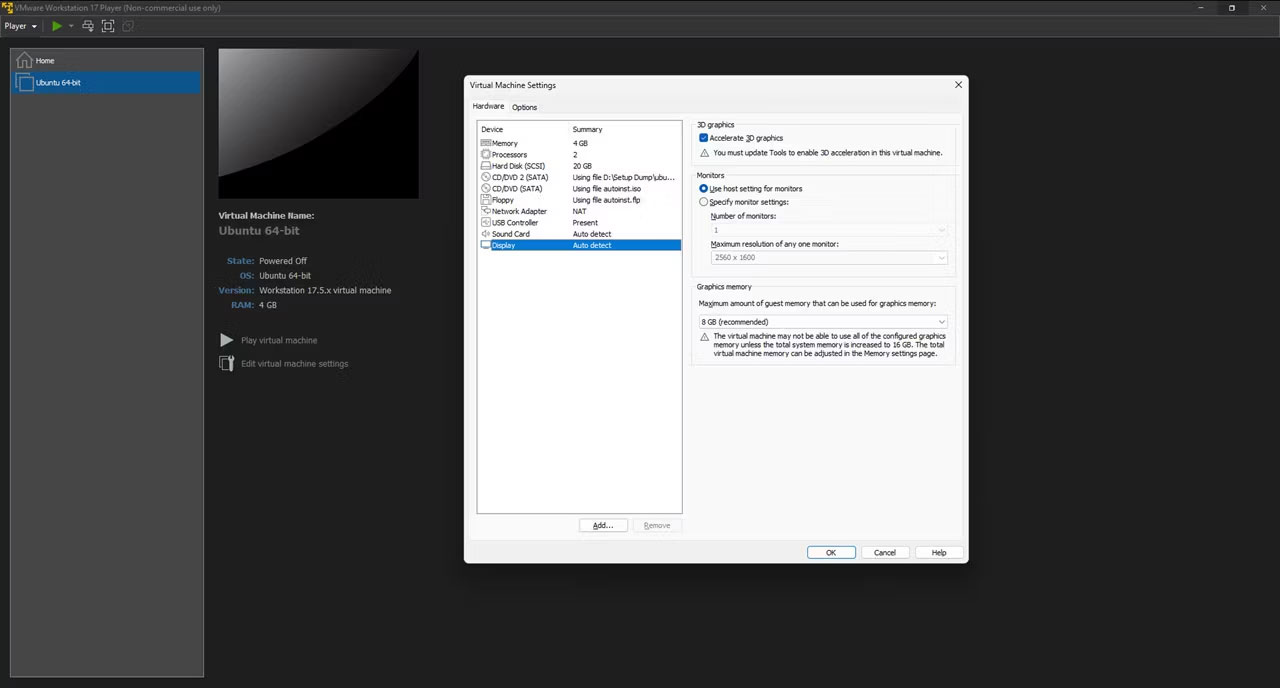Click the VM preview thumbnail
The height and width of the screenshot is (688, 1280).
click(x=319, y=123)
